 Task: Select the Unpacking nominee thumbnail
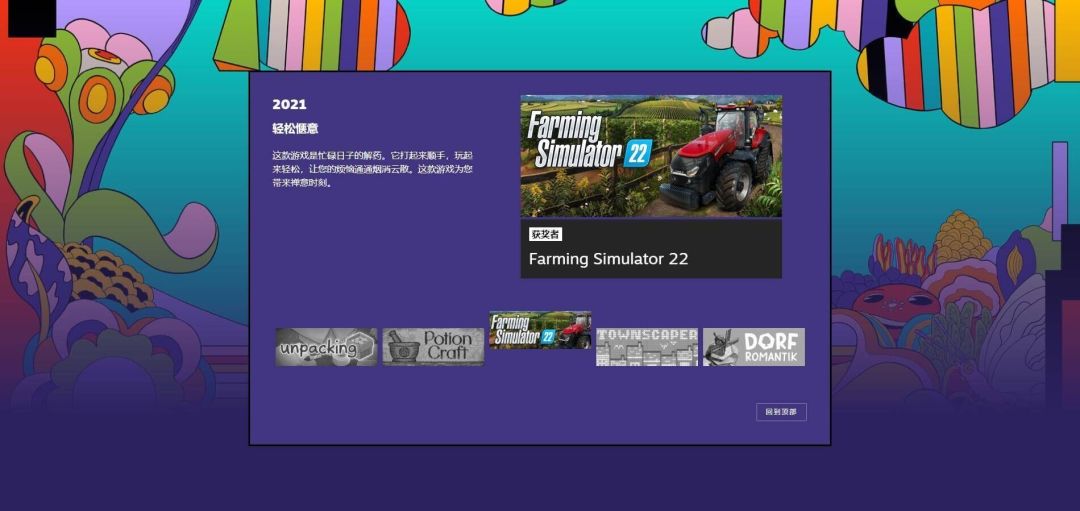pos(326,346)
